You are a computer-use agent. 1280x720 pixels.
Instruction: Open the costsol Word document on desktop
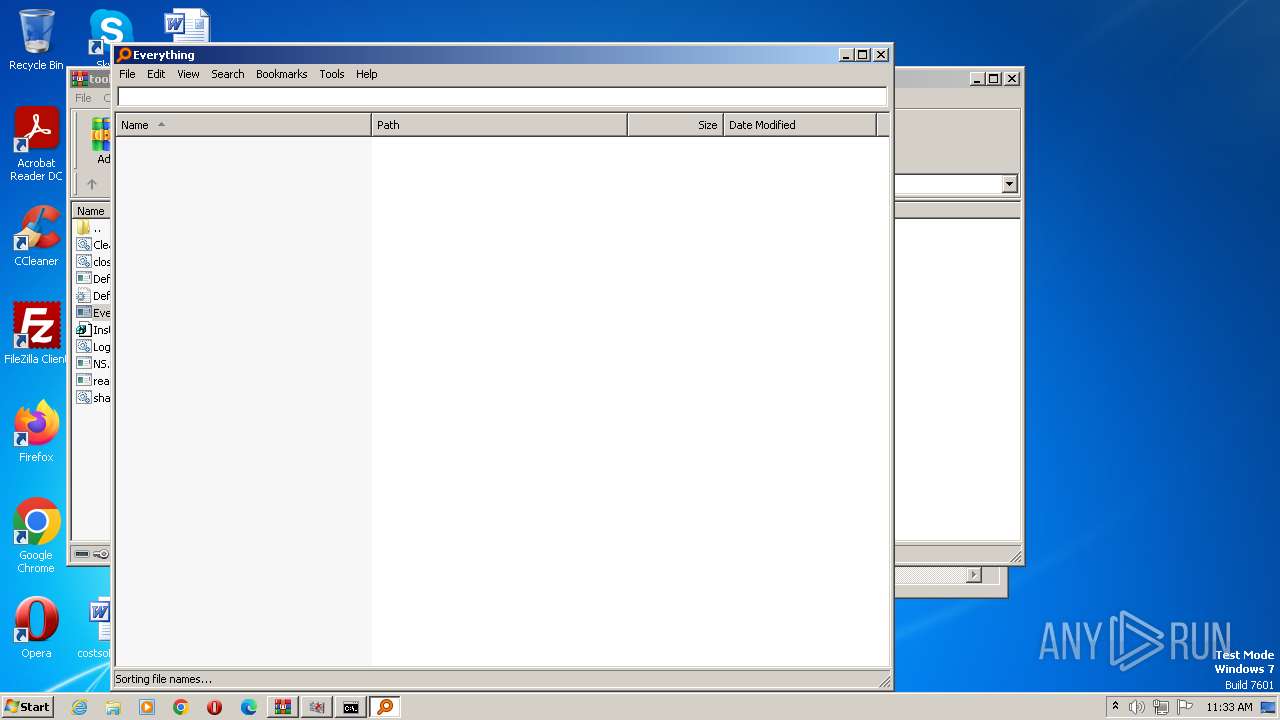click(x=97, y=628)
